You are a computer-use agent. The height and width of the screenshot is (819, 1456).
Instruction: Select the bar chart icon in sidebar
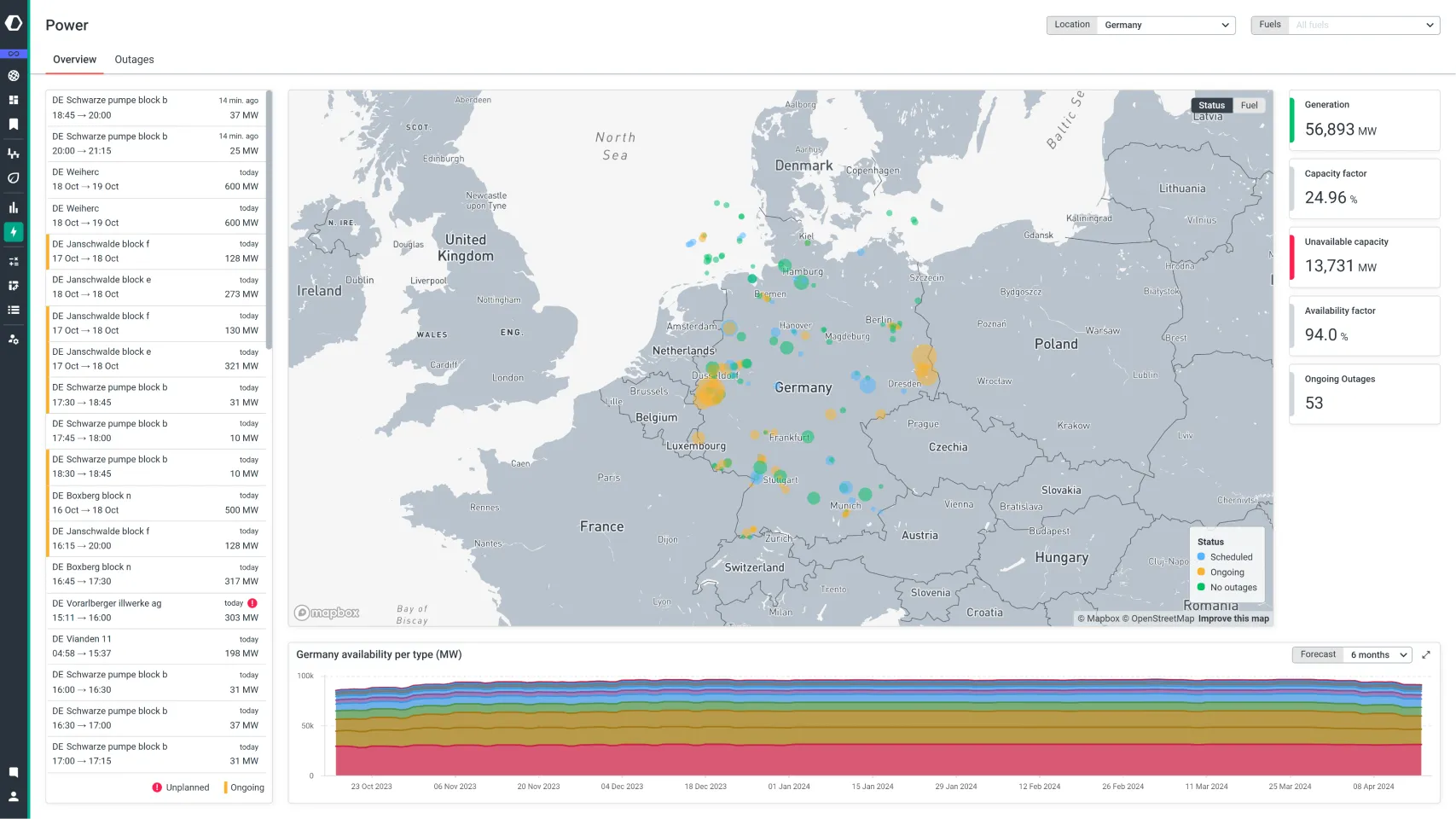pos(13,206)
